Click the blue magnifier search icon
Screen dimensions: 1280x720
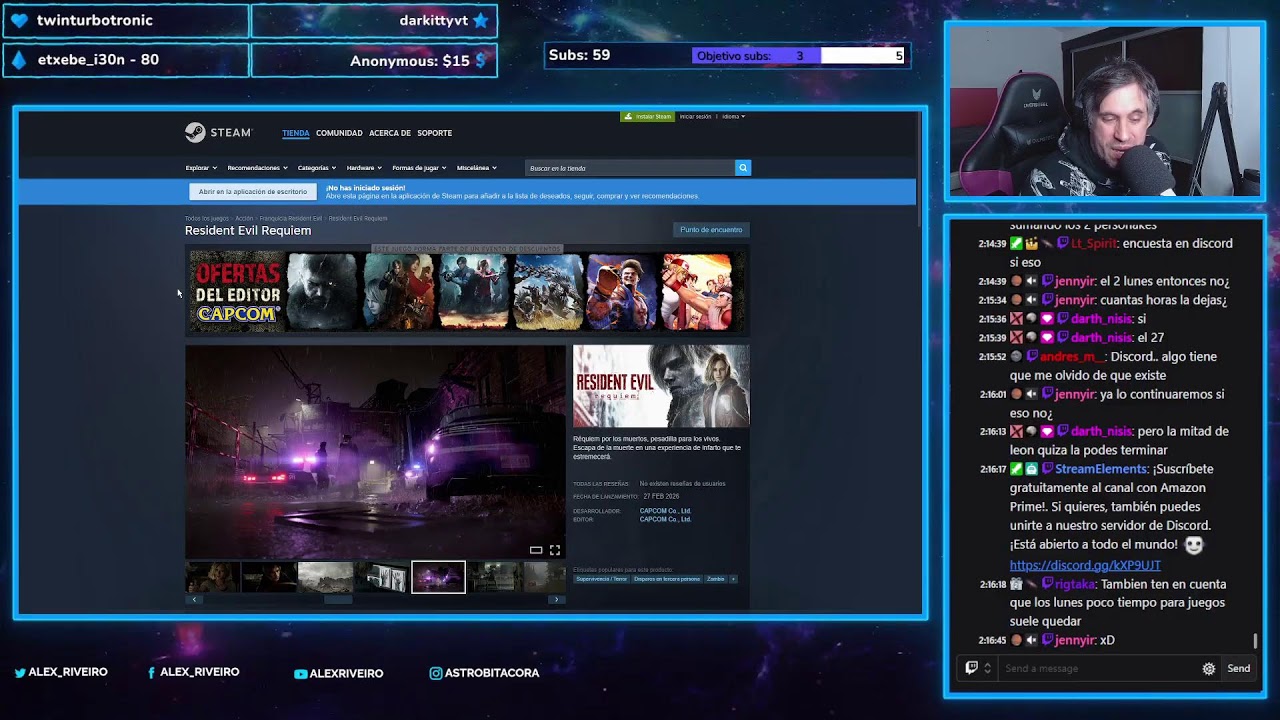point(743,168)
